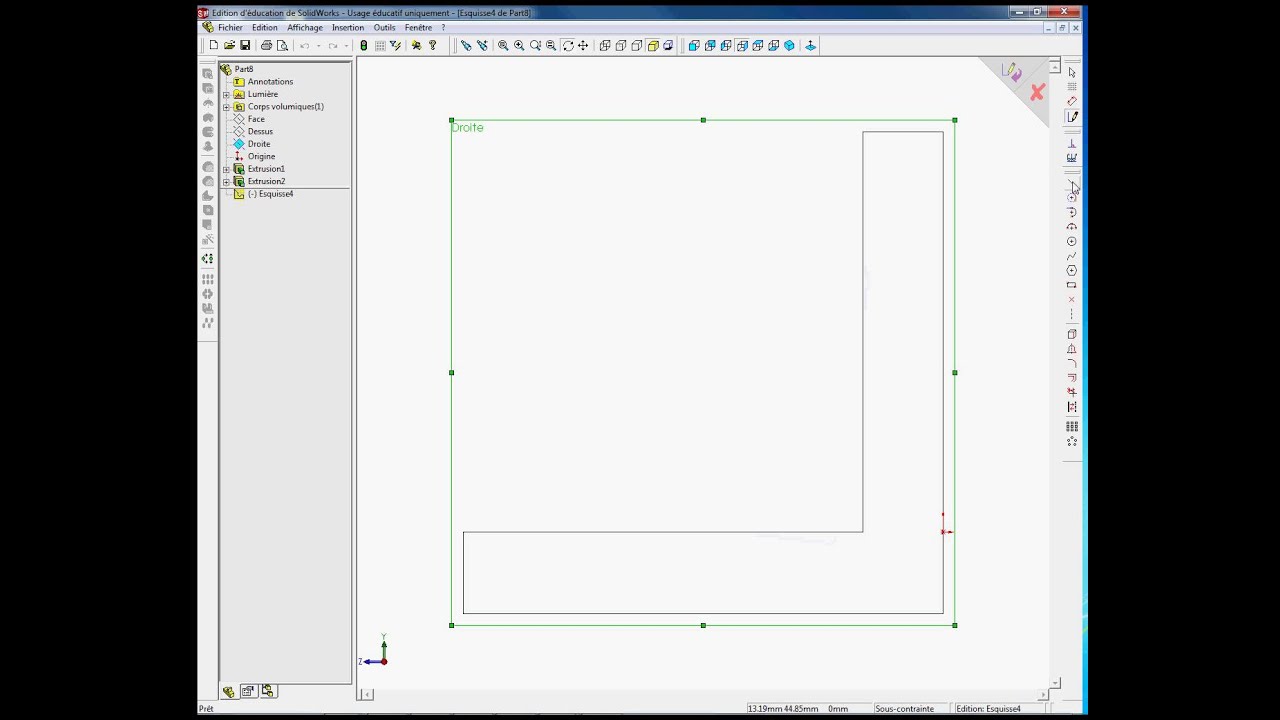Open the Fenêtre menu
The width and height of the screenshot is (1280, 720).
(418, 28)
